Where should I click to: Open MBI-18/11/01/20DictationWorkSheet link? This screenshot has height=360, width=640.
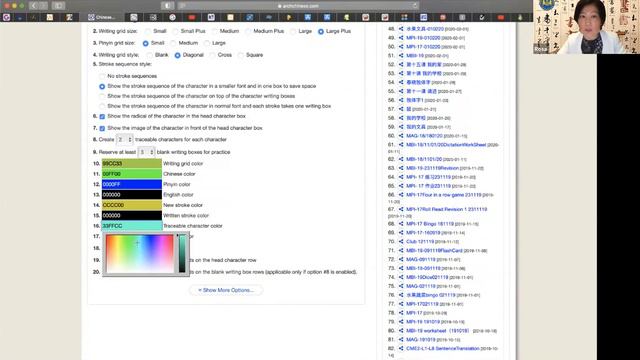[x=446, y=144]
